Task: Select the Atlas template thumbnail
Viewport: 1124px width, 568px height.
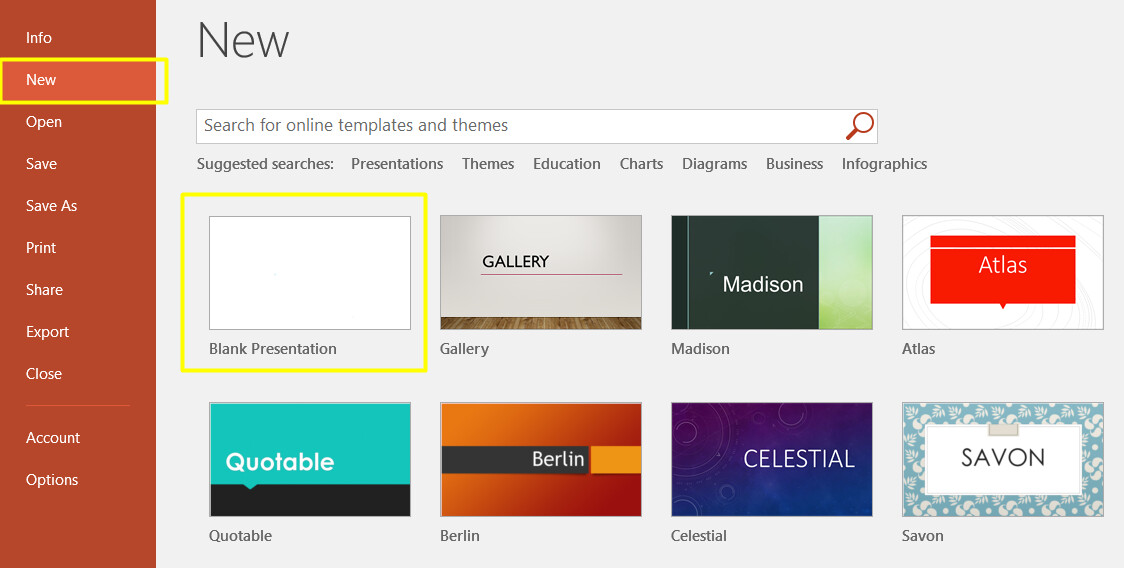Action: tap(1003, 273)
